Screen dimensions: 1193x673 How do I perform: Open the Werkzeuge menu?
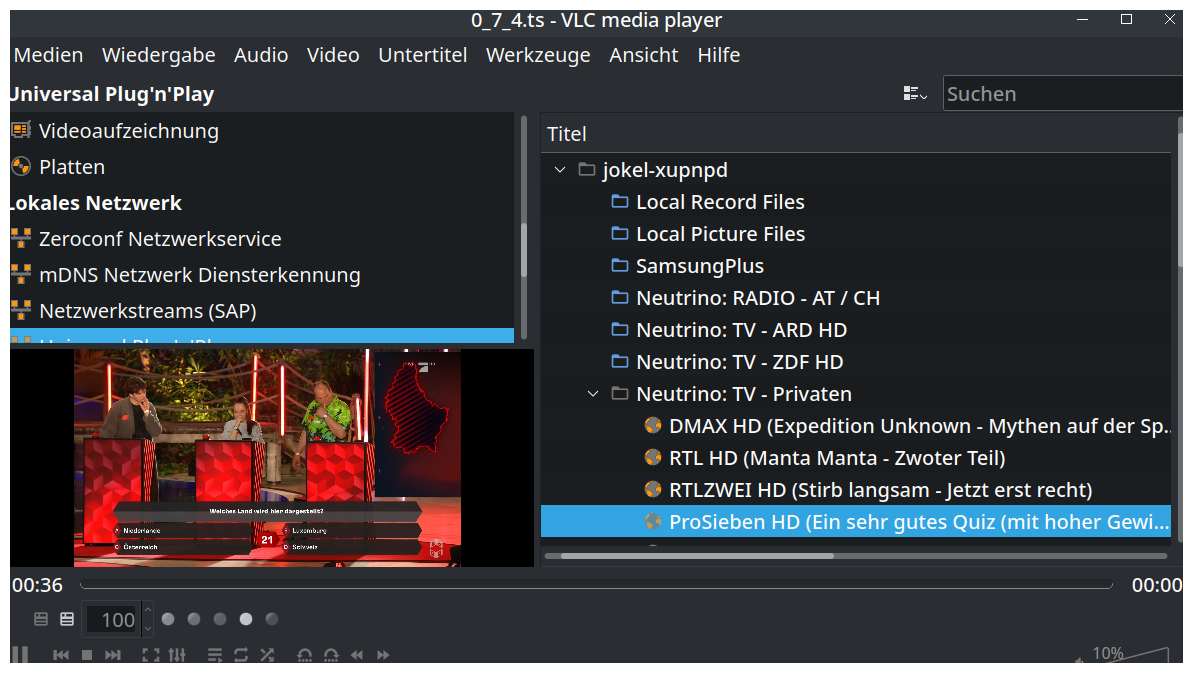click(538, 55)
